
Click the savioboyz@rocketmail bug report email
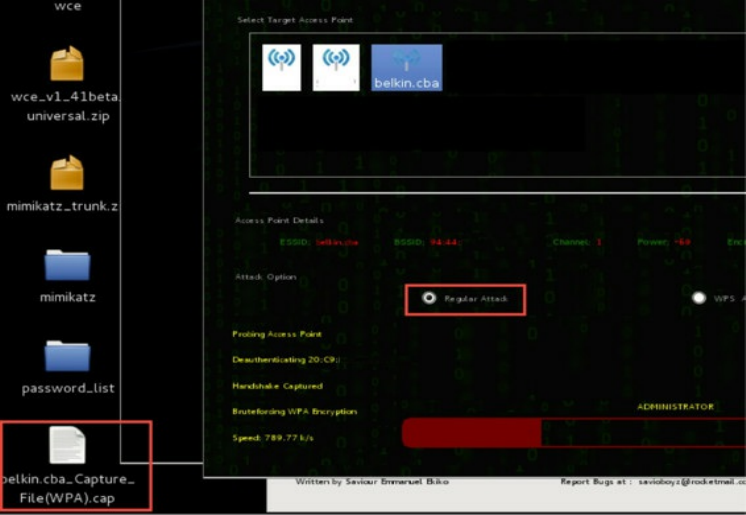[692, 482]
